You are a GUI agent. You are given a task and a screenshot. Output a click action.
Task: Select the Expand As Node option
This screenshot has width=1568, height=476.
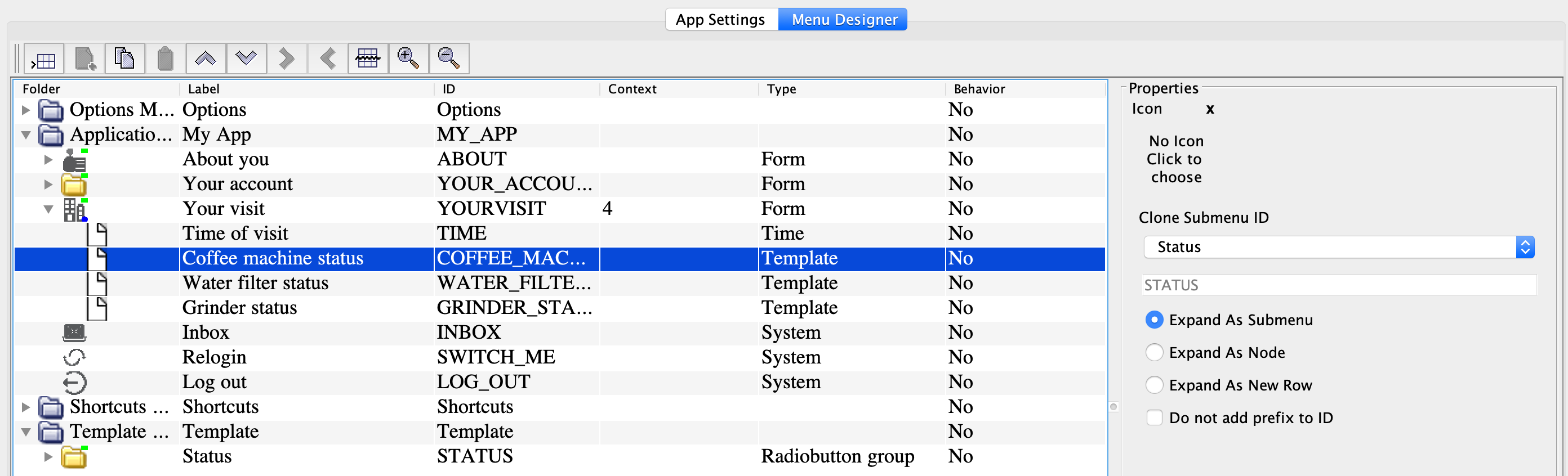tap(1154, 353)
